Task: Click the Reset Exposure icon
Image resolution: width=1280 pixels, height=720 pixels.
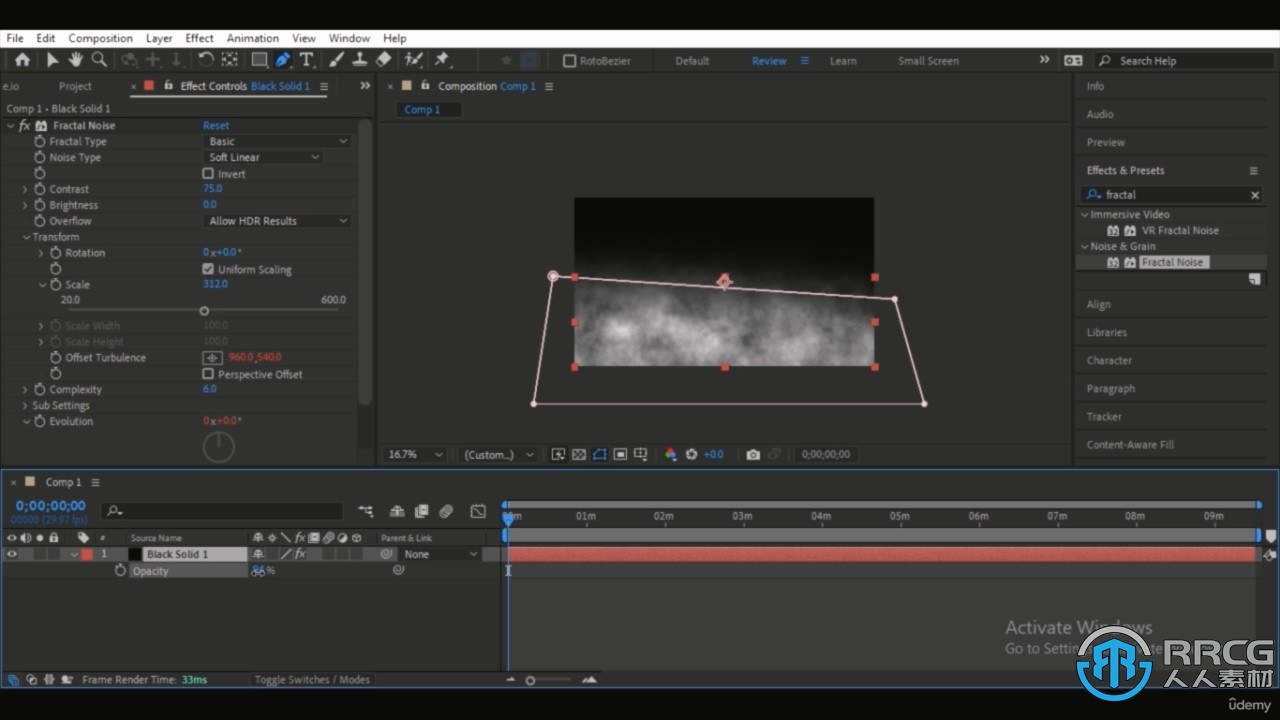Action: click(691, 454)
